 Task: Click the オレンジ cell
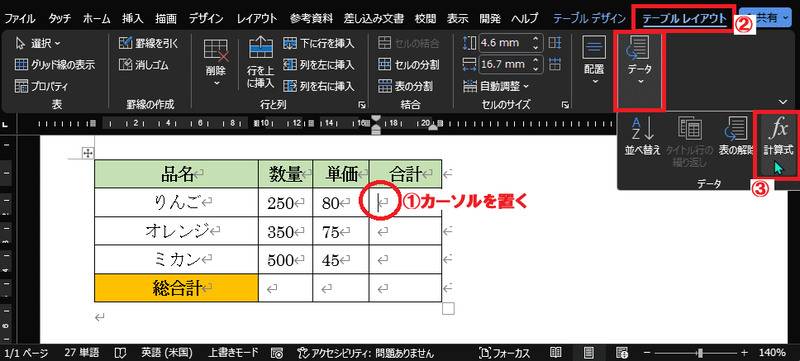click(x=176, y=231)
